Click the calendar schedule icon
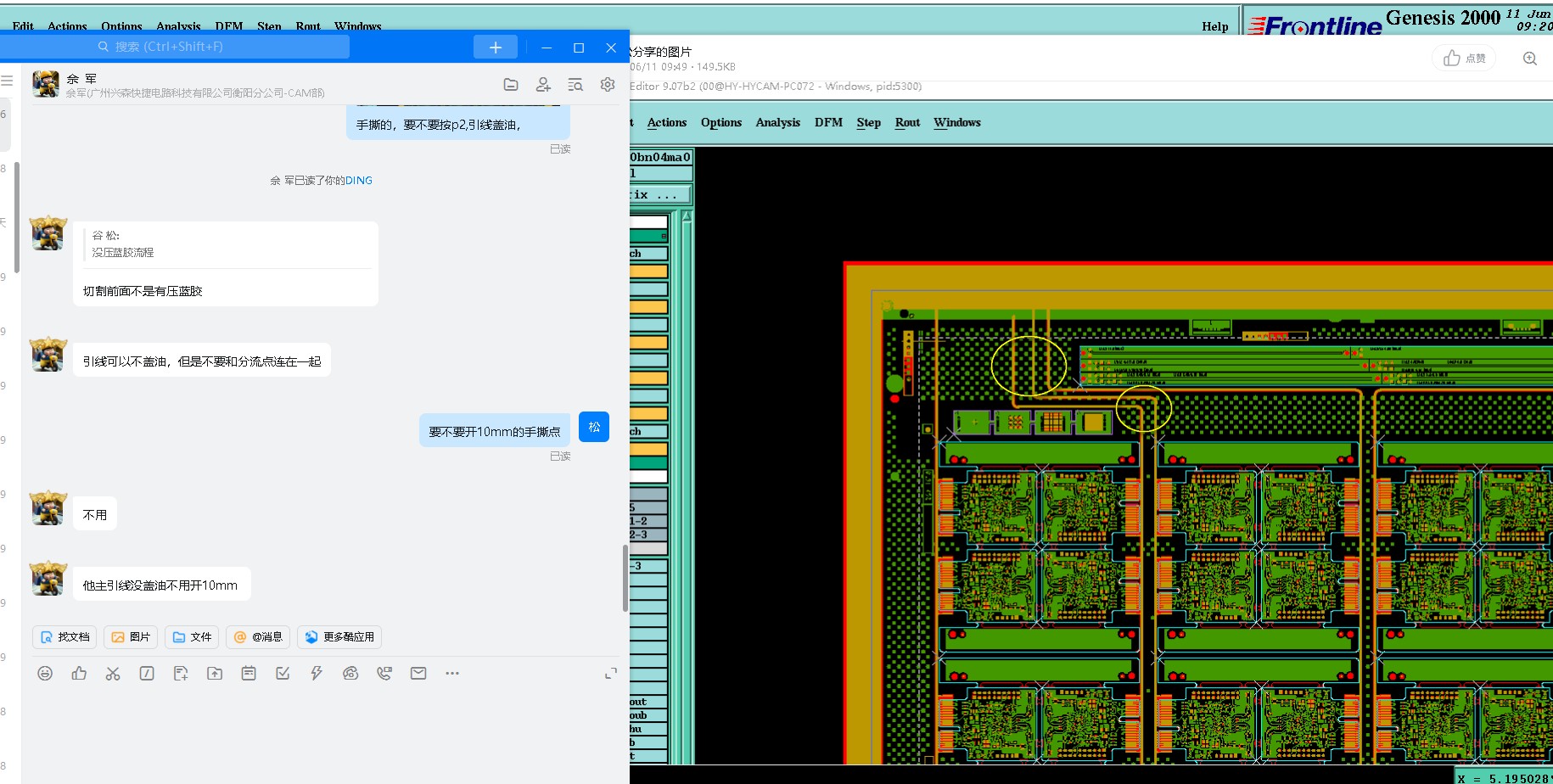Image resolution: width=1553 pixels, height=784 pixels. (x=249, y=673)
